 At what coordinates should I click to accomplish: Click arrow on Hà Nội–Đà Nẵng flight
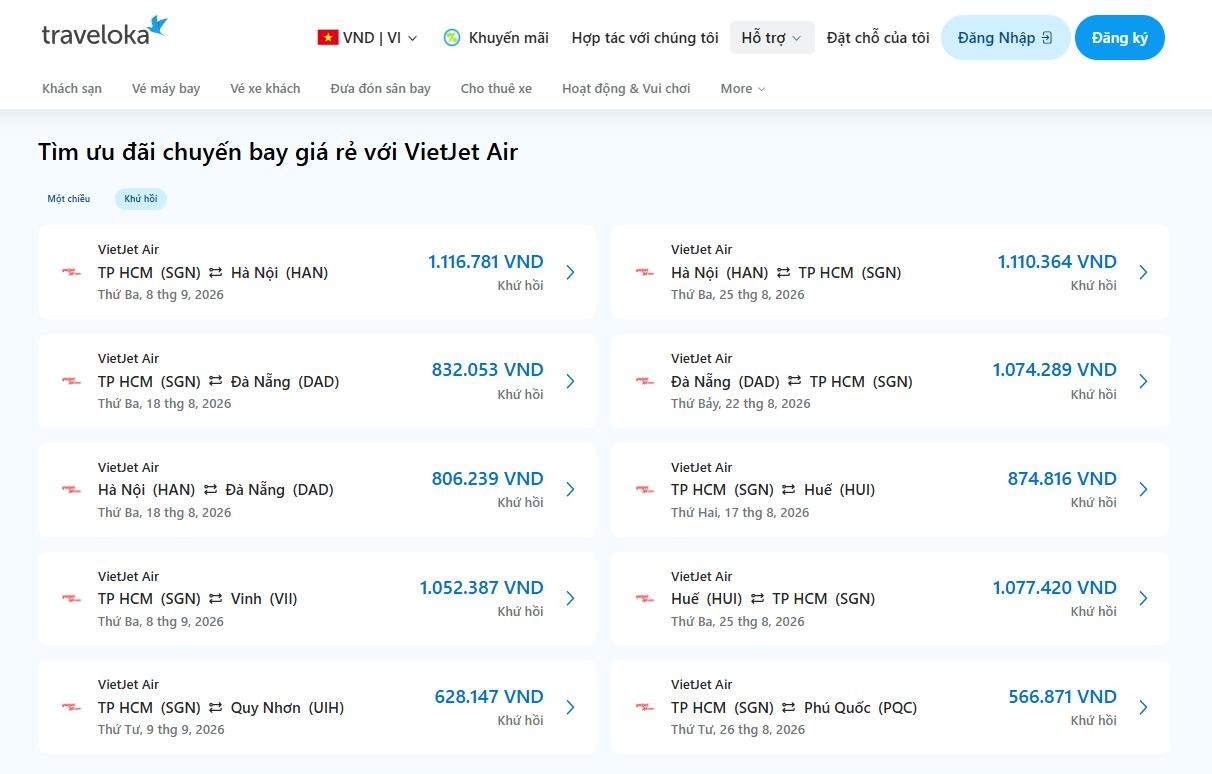570,489
